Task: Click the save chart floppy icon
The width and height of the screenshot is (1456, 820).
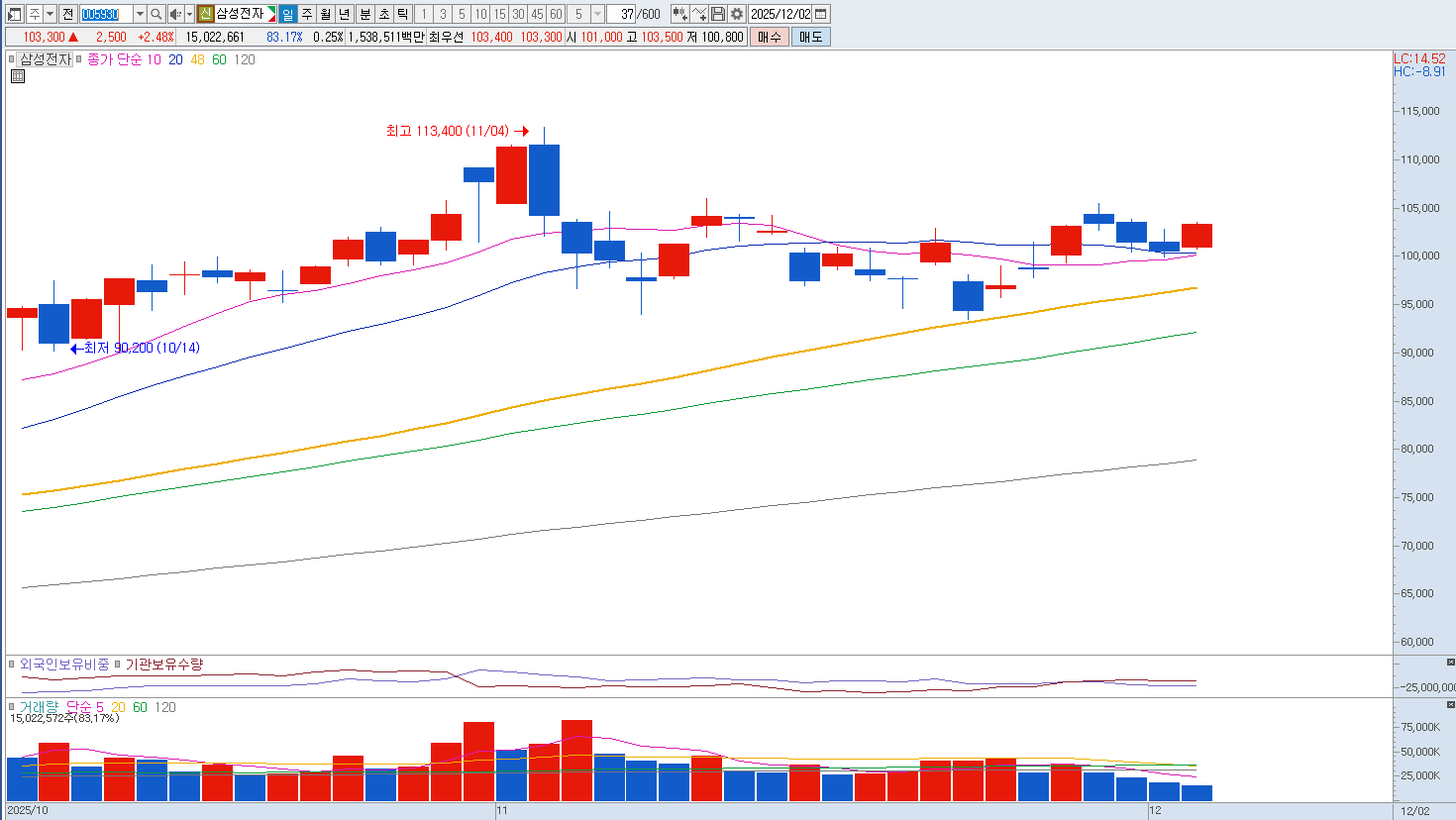Action: [x=718, y=14]
